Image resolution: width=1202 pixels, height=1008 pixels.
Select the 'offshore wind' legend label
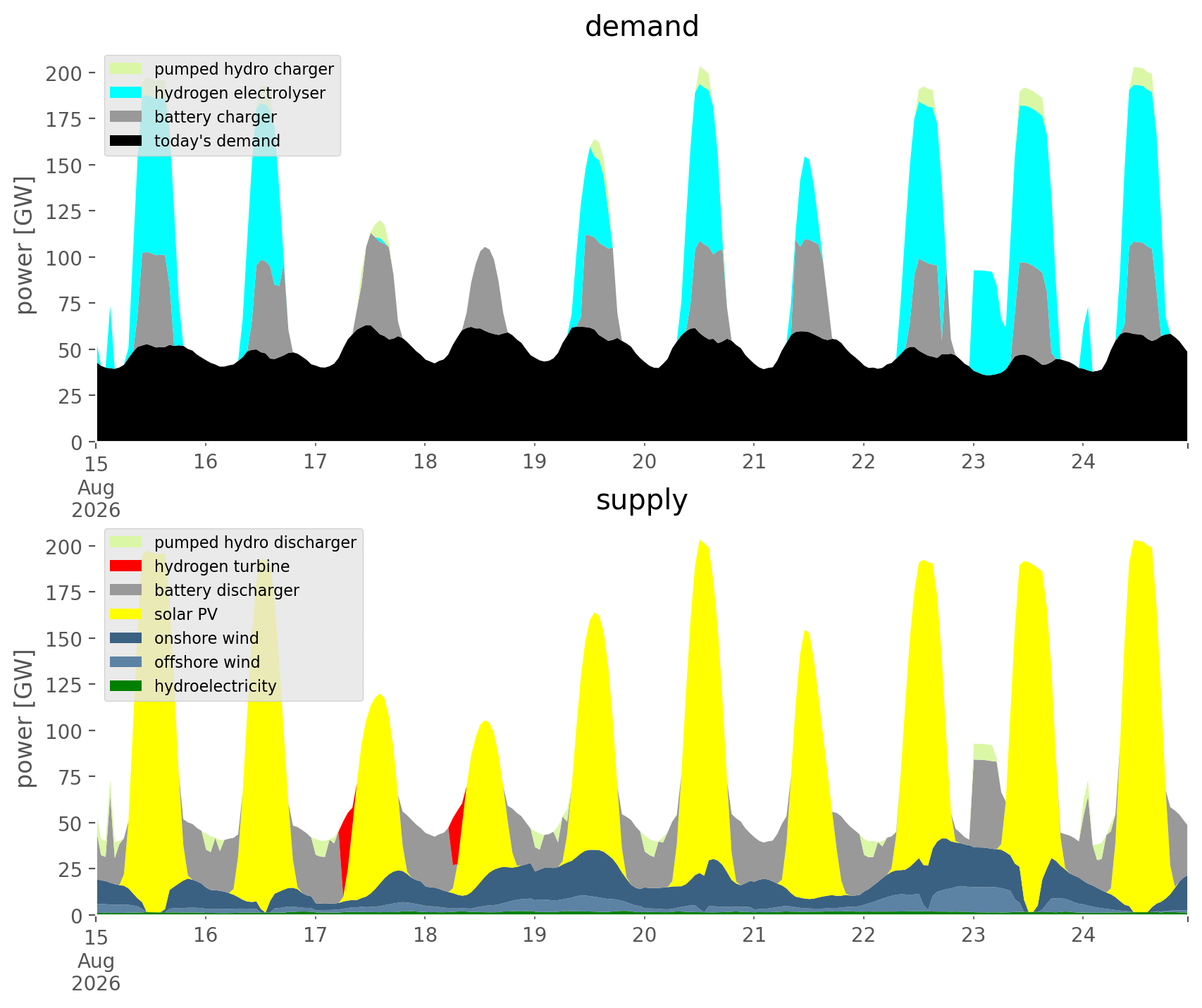[x=207, y=663]
